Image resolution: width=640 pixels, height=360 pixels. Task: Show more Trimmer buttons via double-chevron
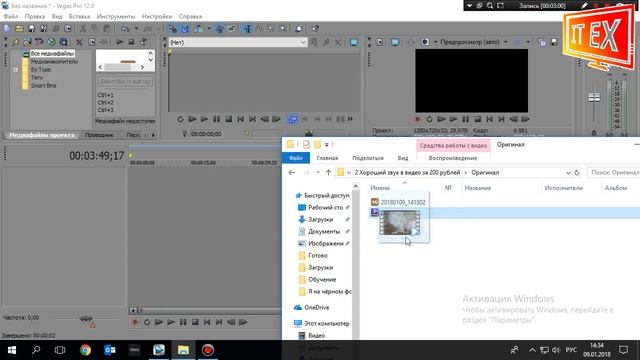coord(350,119)
